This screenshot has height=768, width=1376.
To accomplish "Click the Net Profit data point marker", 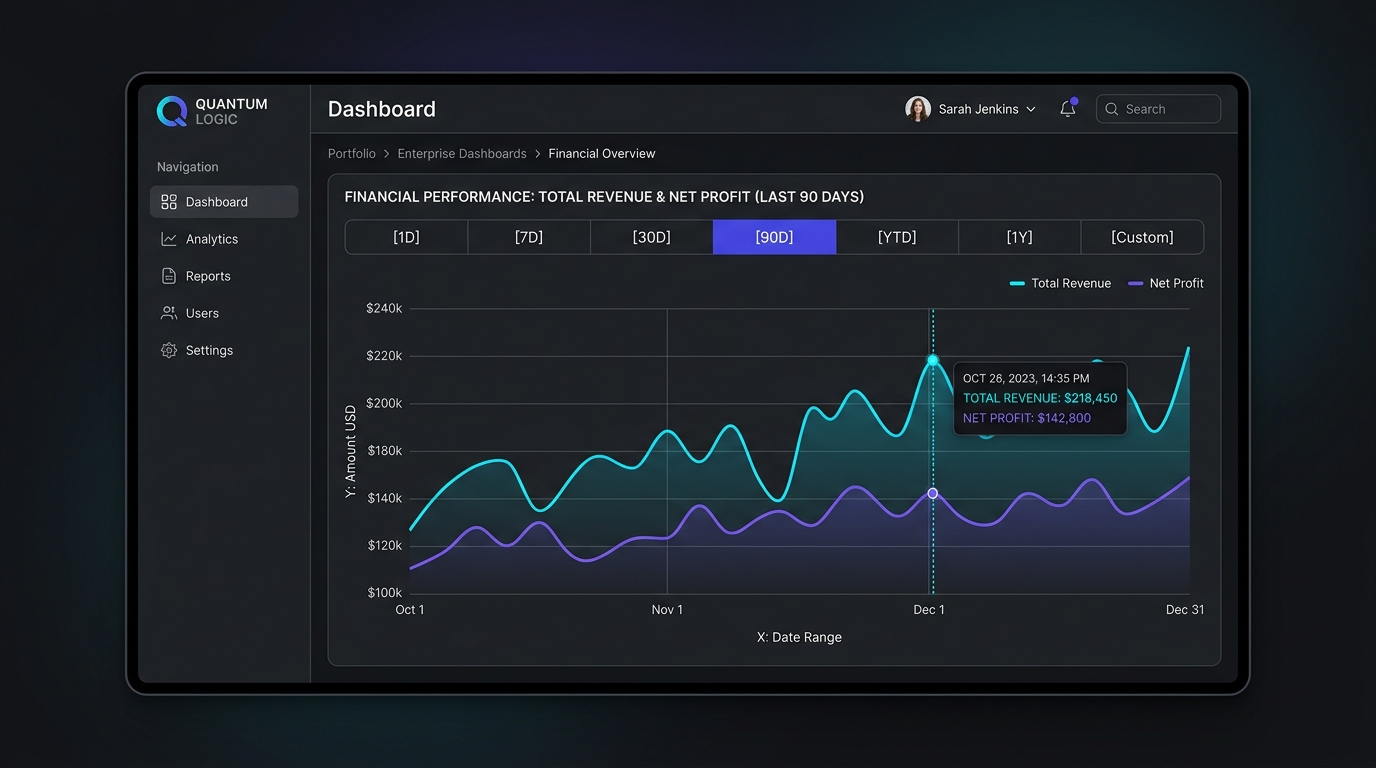I will [x=933, y=493].
